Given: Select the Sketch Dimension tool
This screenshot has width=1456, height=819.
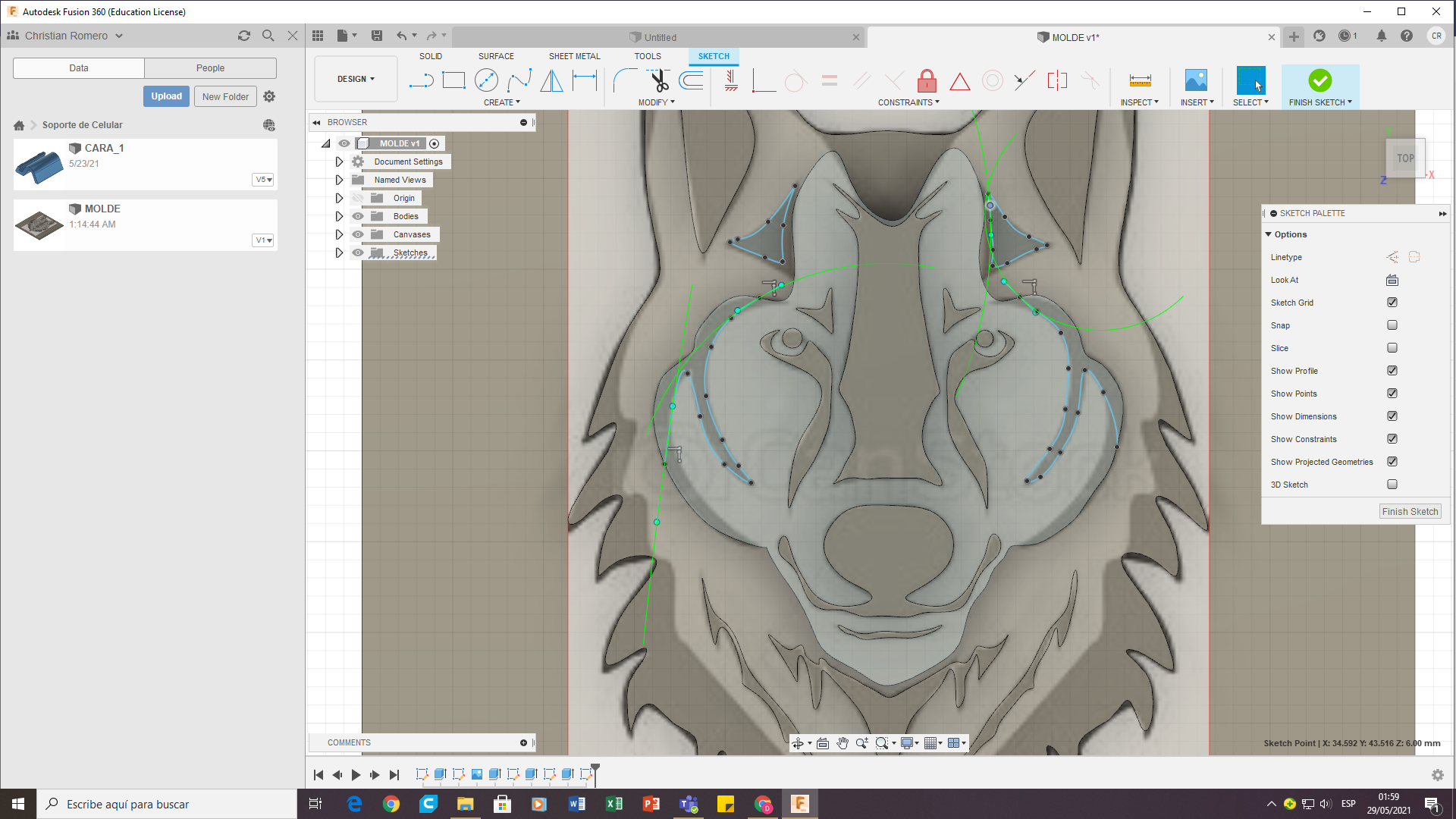Looking at the screenshot, I should 585,80.
